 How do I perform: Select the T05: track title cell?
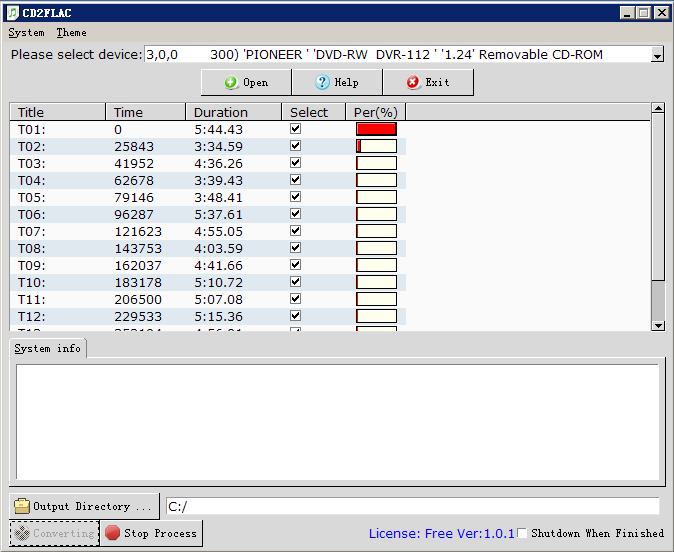tap(31, 197)
